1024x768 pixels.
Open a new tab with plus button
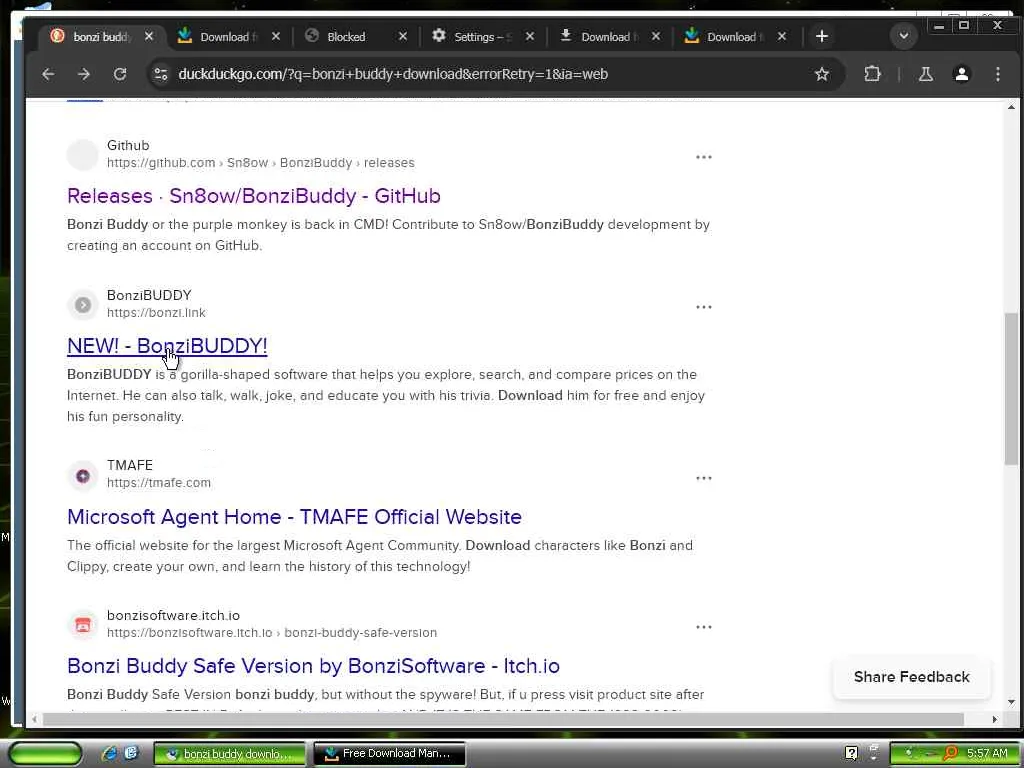(x=822, y=37)
